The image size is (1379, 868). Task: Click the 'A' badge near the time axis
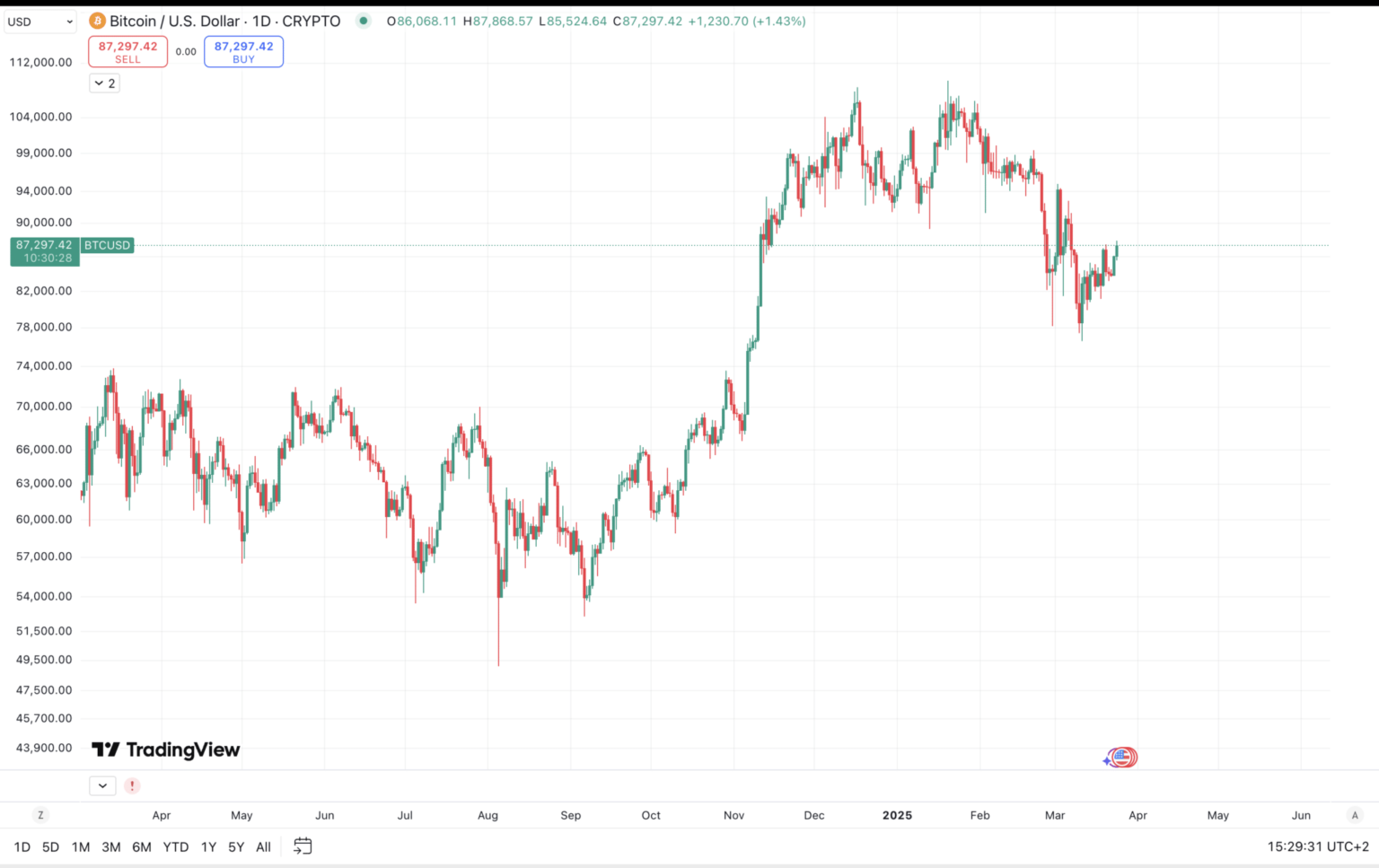pyautogui.click(x=1355, y=814)
